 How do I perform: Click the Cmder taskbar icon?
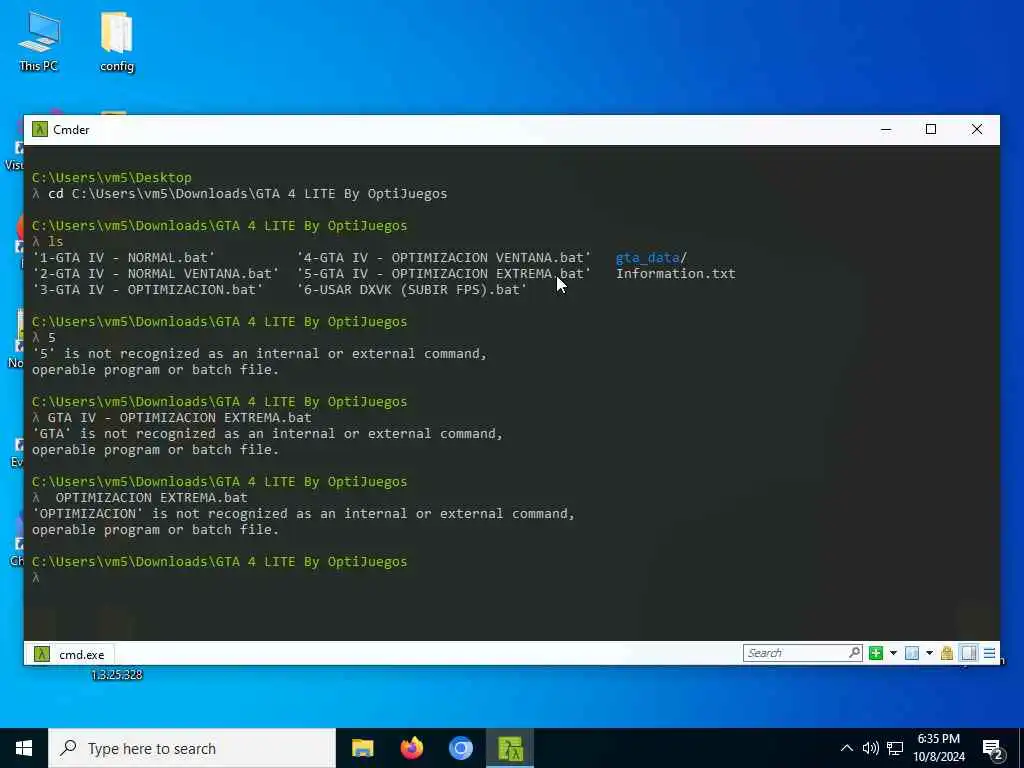(510, 748)
